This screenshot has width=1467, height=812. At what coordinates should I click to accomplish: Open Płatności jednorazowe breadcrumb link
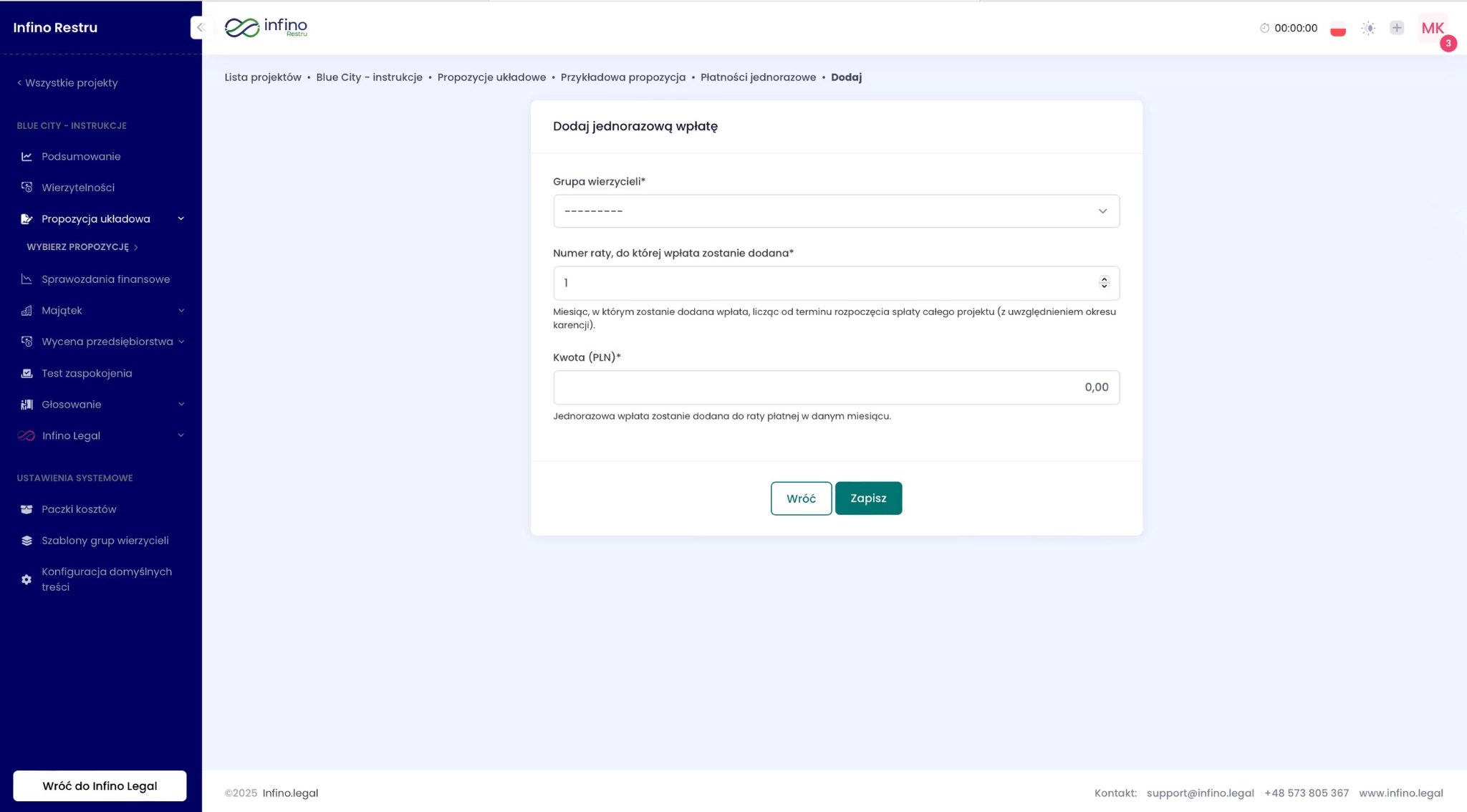[x=758, y=77]
